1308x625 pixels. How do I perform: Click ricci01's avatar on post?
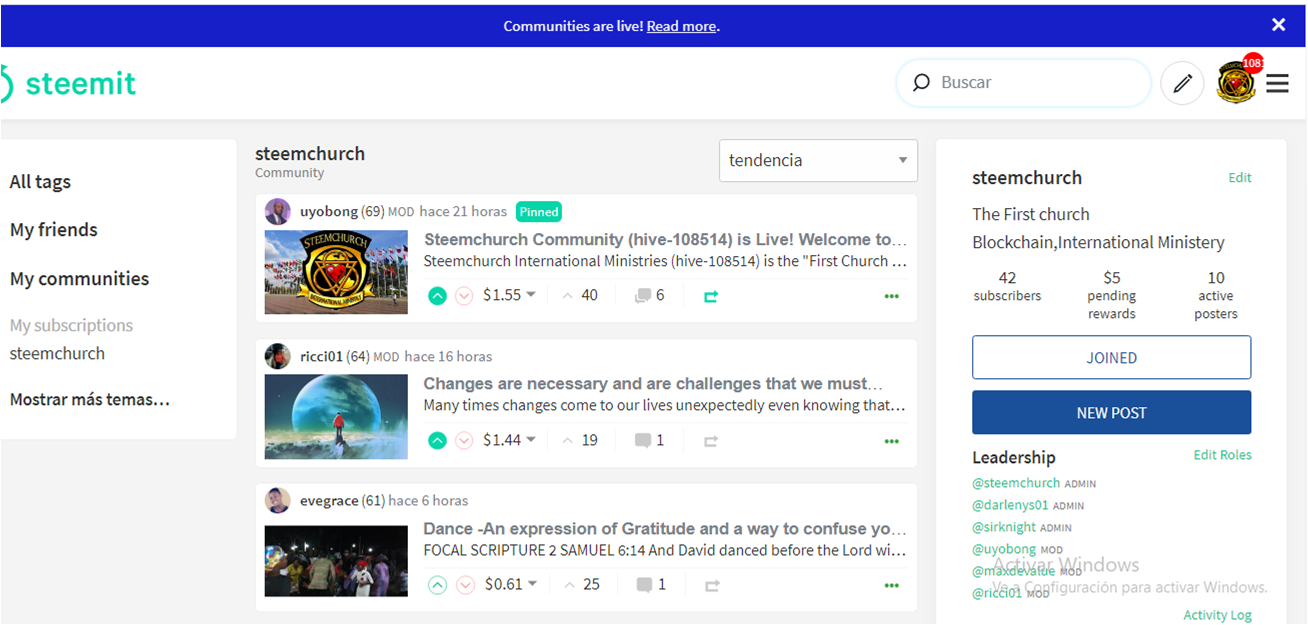[x=278, y=356]
